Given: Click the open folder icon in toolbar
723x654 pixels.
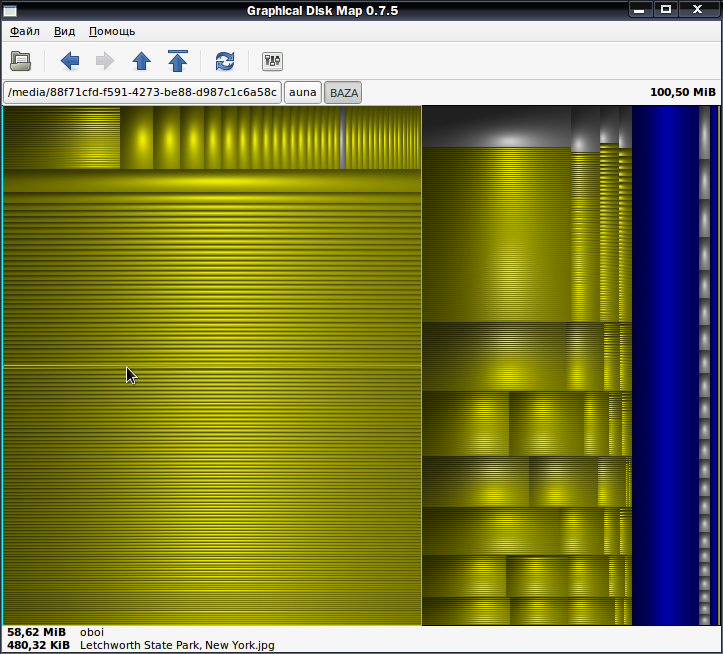Looking at the screenshot, I should click(21, 61).
